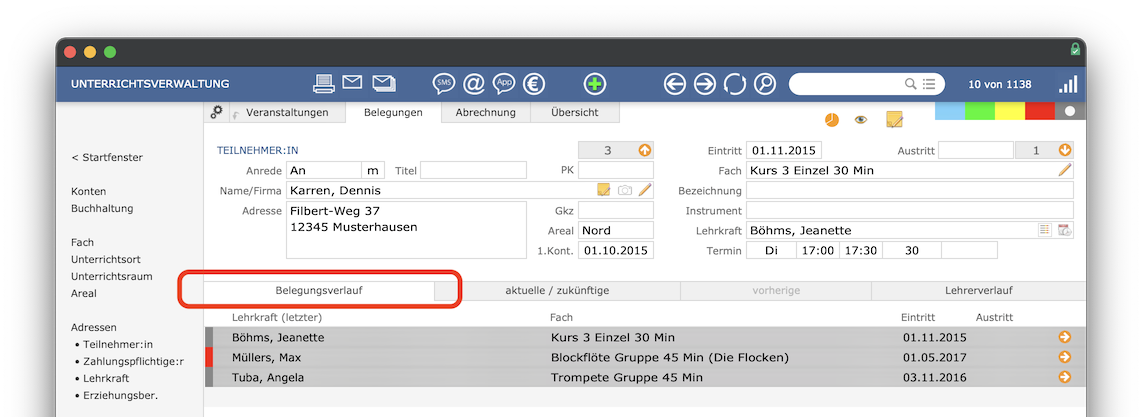Open the yellow note with pencil icon
This screenshot has width=1142, height=417.
coord(894,119)
